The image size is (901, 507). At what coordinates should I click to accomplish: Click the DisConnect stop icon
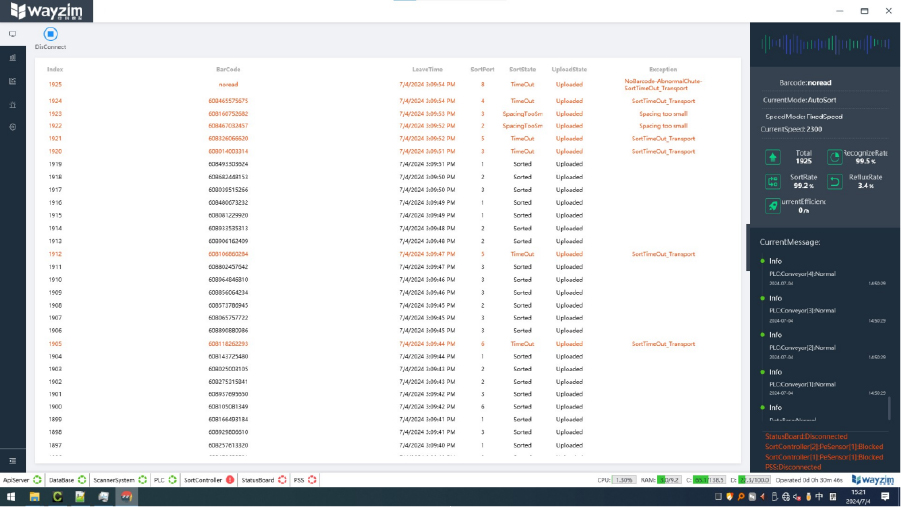[x=51, y=34]
